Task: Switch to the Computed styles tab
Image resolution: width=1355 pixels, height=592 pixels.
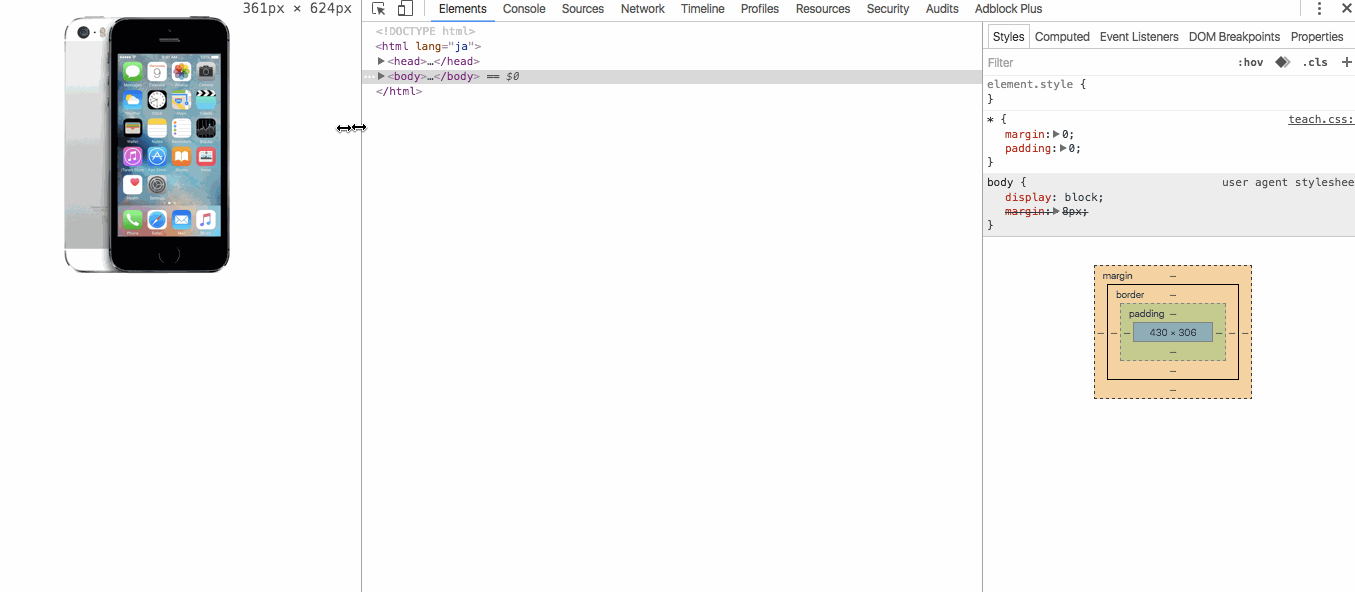Action: click(x=1061, y=37)
